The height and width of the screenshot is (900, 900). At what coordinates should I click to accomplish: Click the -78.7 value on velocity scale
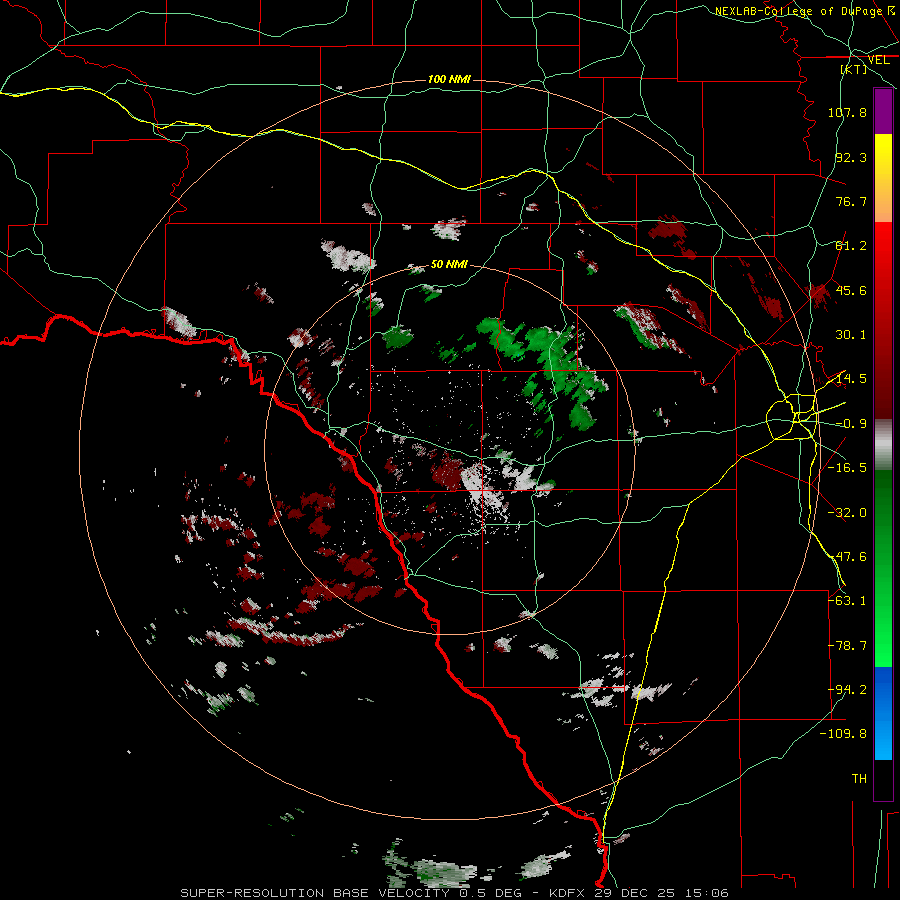(x=847, y=646)
